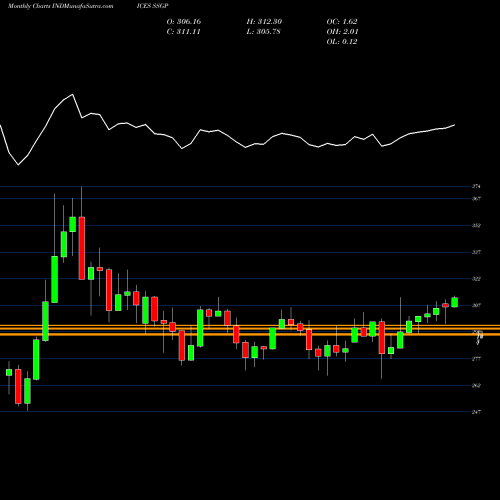This screenshot has width=500, height=500.
Task: Click the high value "H: 312.30"
Action: coord(264,22)
